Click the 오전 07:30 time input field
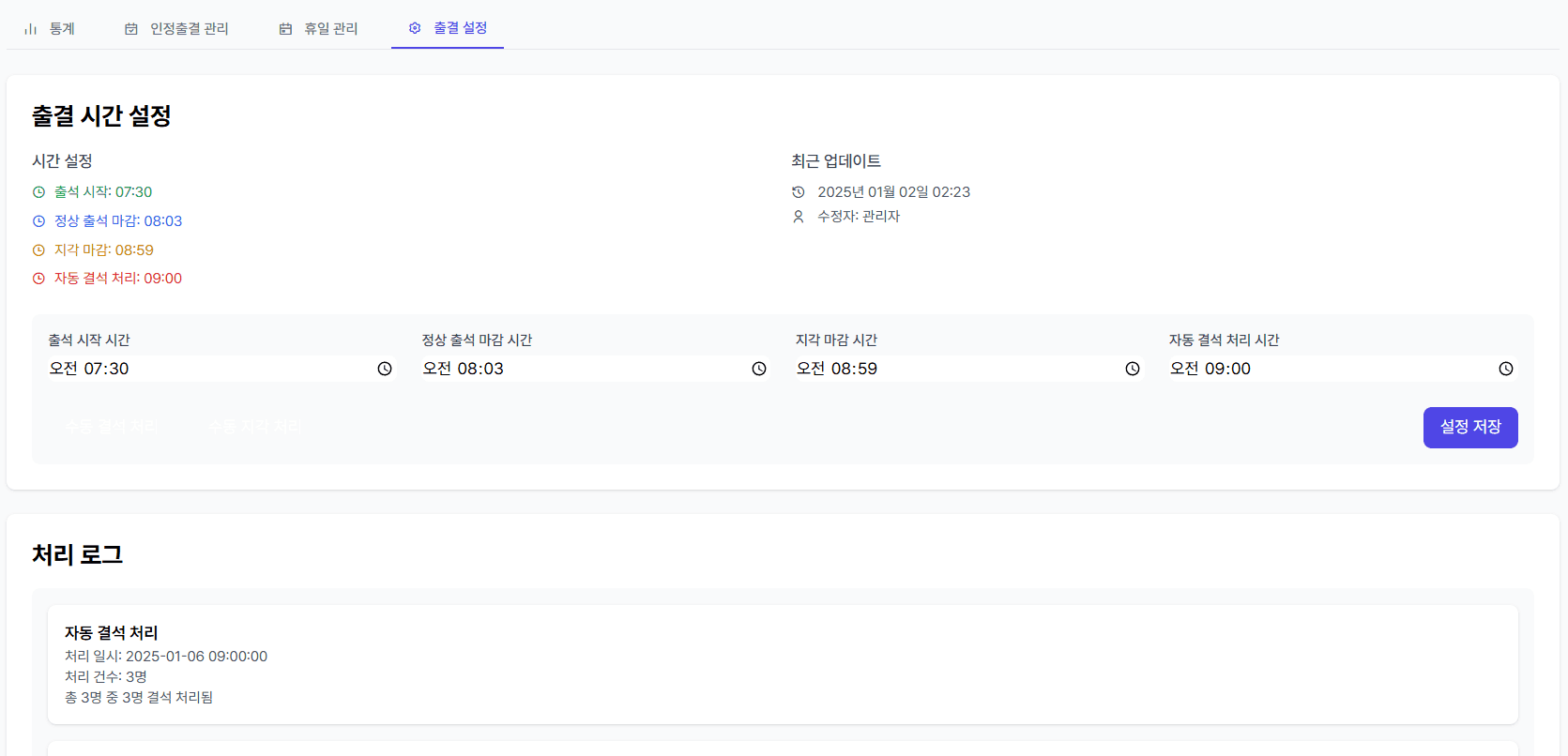1568x756 pixels. pos(206,369)
